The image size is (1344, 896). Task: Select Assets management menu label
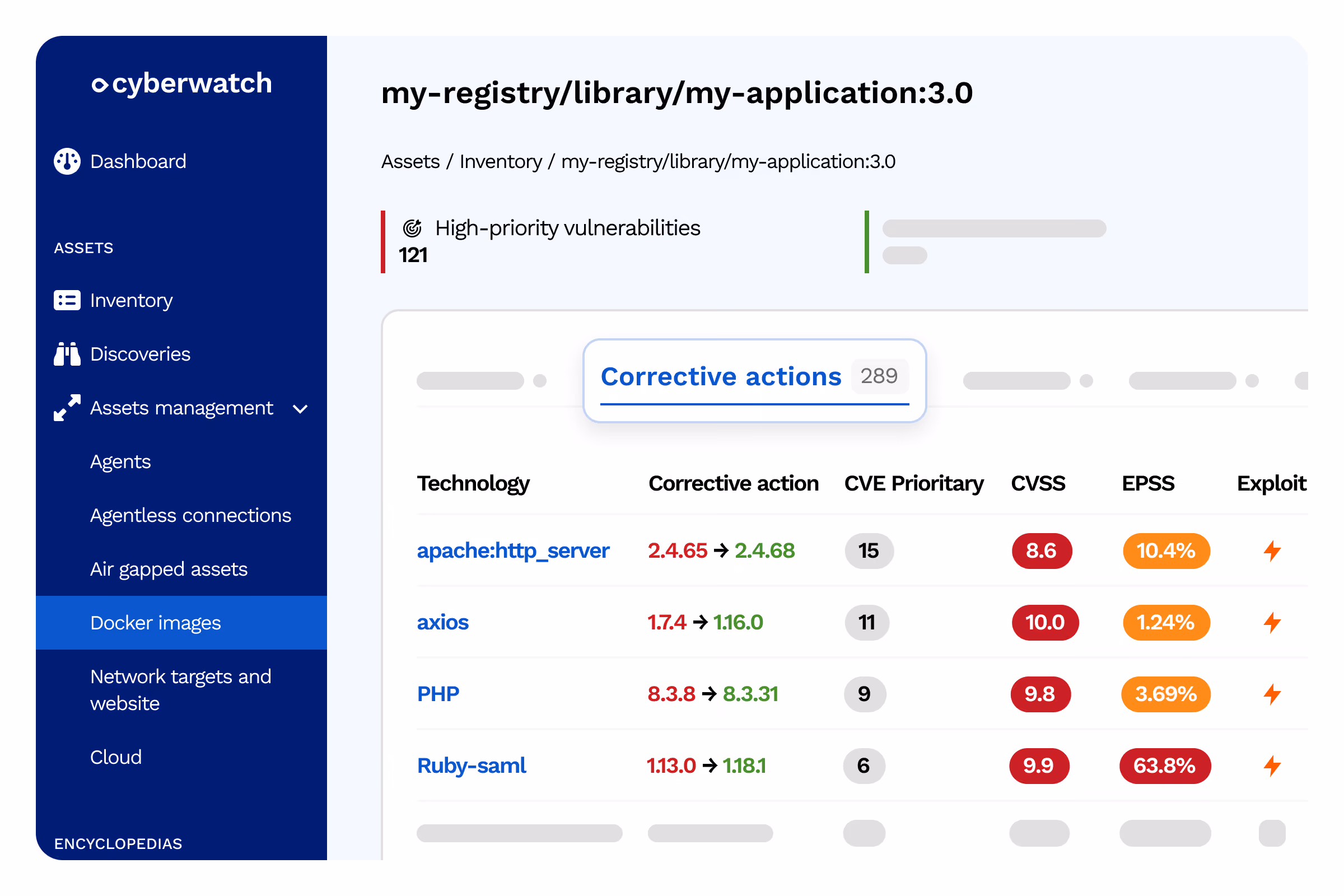[181, 408]
